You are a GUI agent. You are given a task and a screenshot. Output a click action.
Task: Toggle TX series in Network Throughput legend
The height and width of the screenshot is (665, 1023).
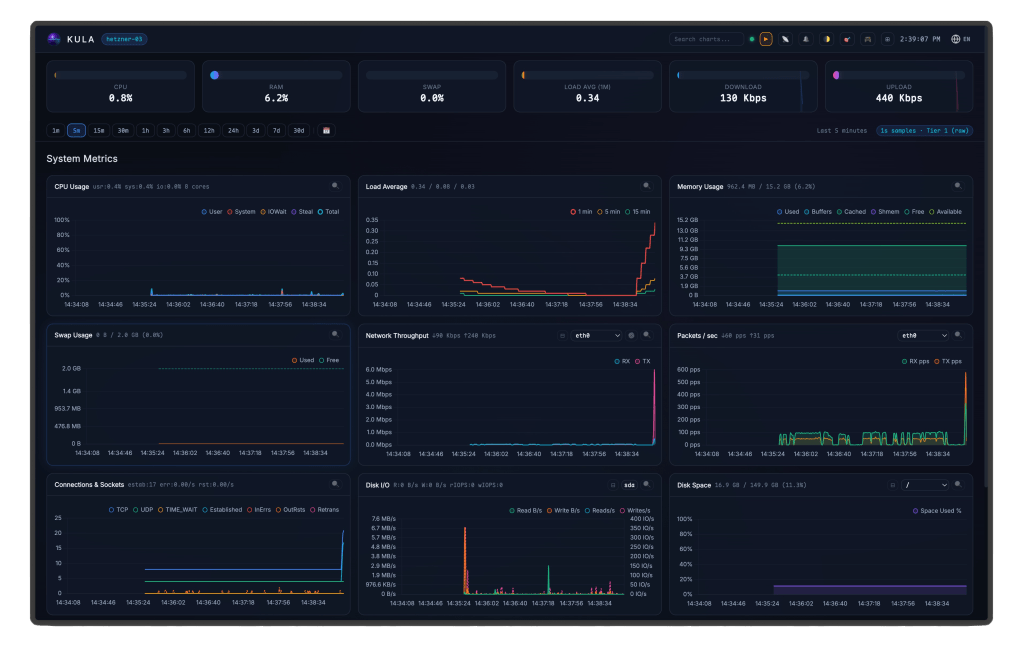642,361
